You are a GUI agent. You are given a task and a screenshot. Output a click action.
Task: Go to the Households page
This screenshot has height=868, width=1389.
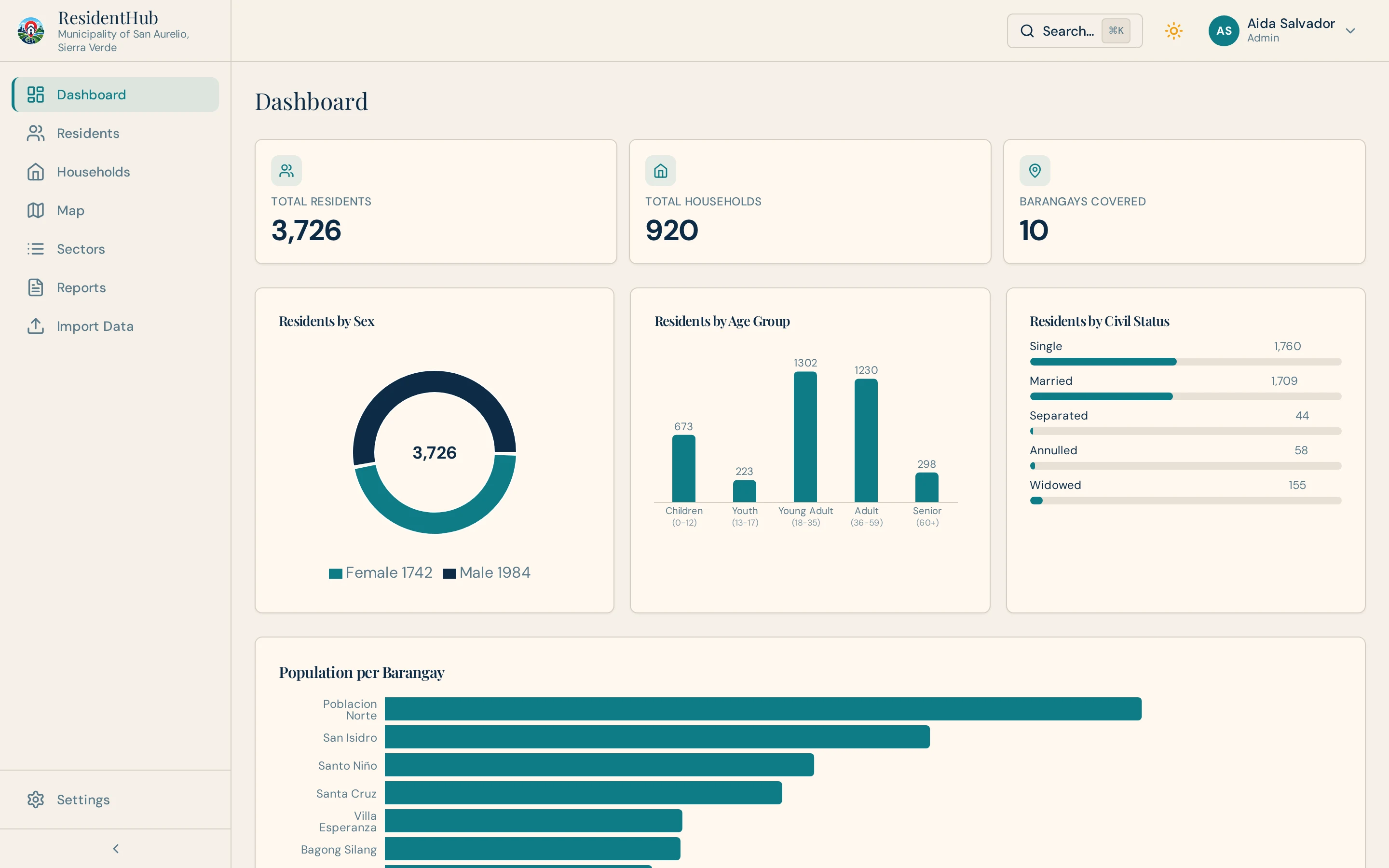click(115, 172)
